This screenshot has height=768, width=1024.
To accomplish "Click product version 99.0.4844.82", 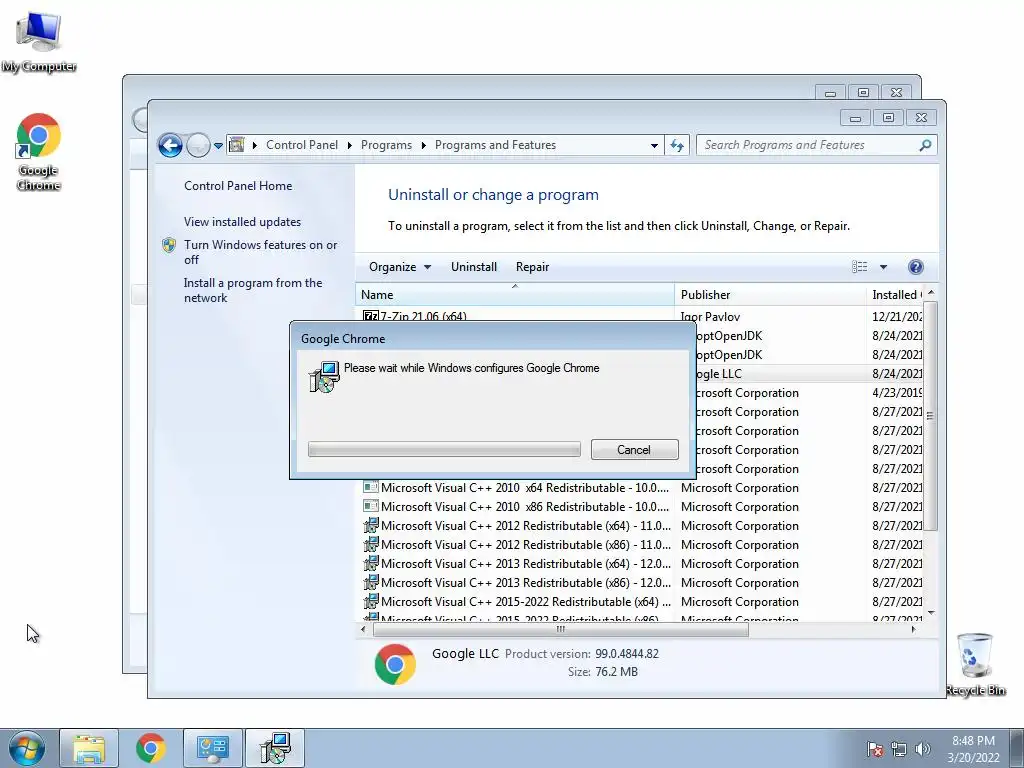I will [627, 654].
